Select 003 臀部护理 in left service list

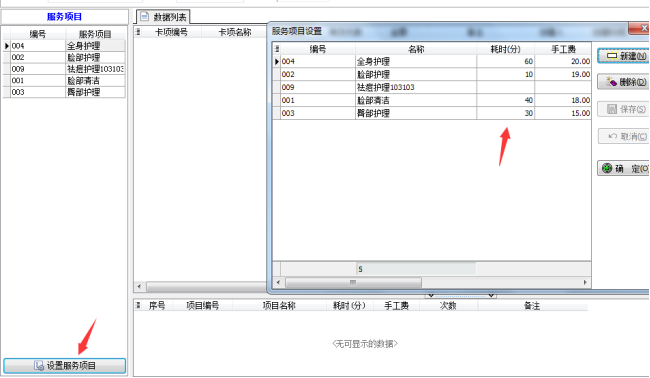[64, 92]
